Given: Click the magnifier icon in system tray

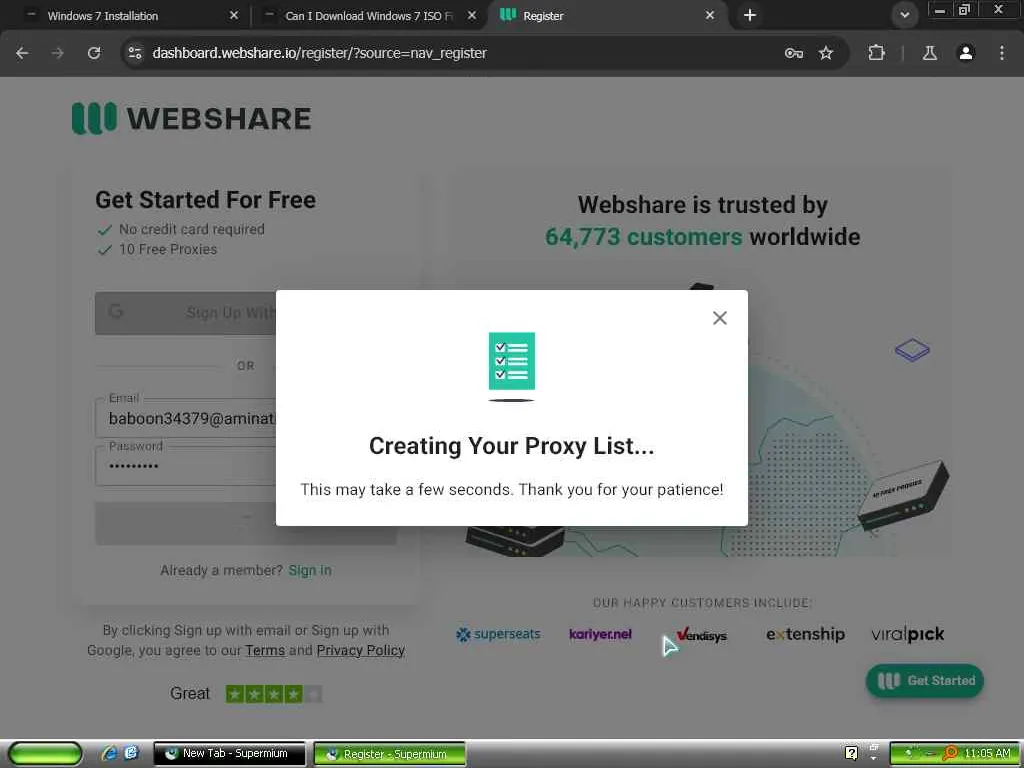Looking at the screenshot, I should [950, 754].
